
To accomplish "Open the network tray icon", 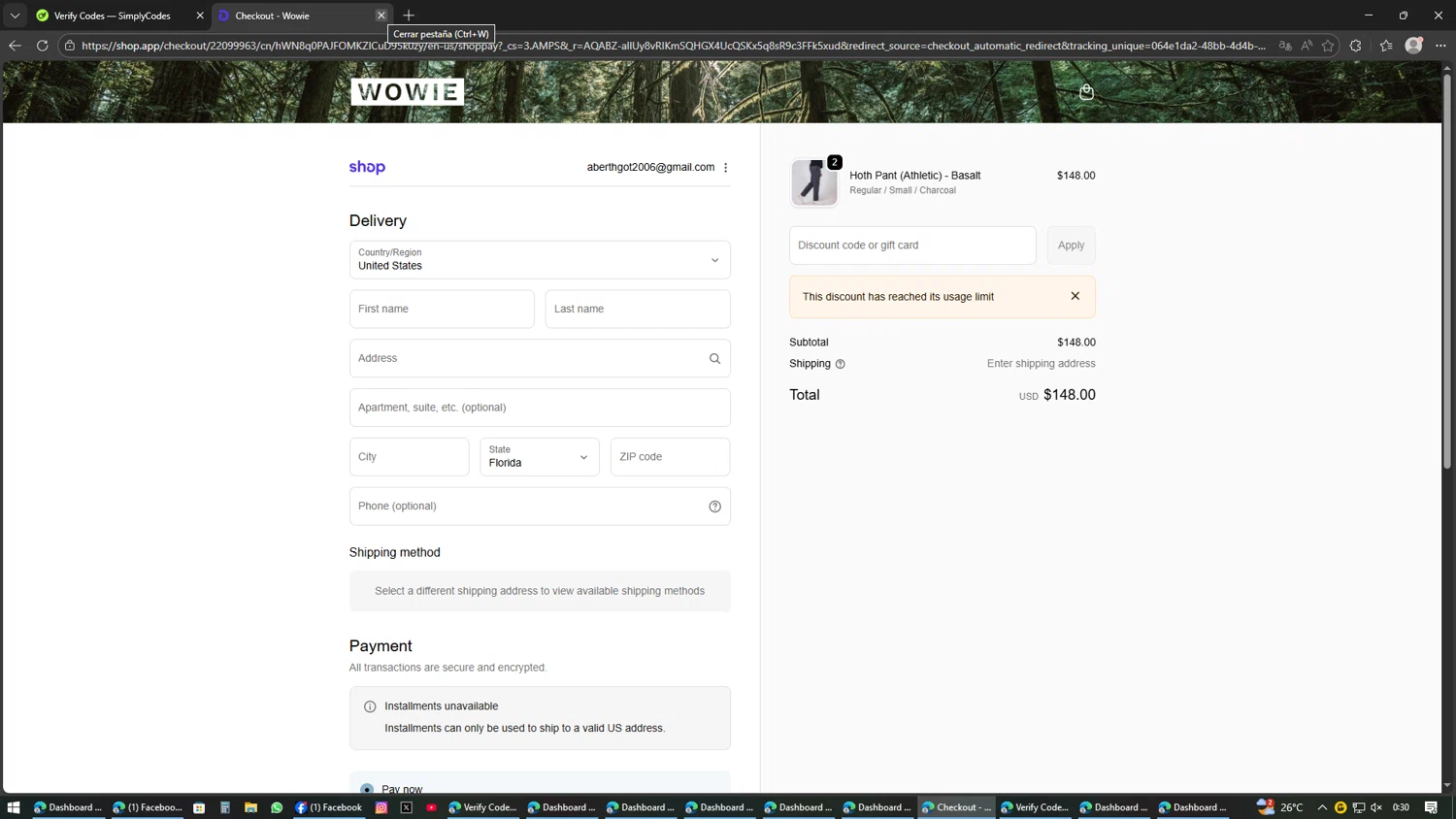I will click(1359, 807).
